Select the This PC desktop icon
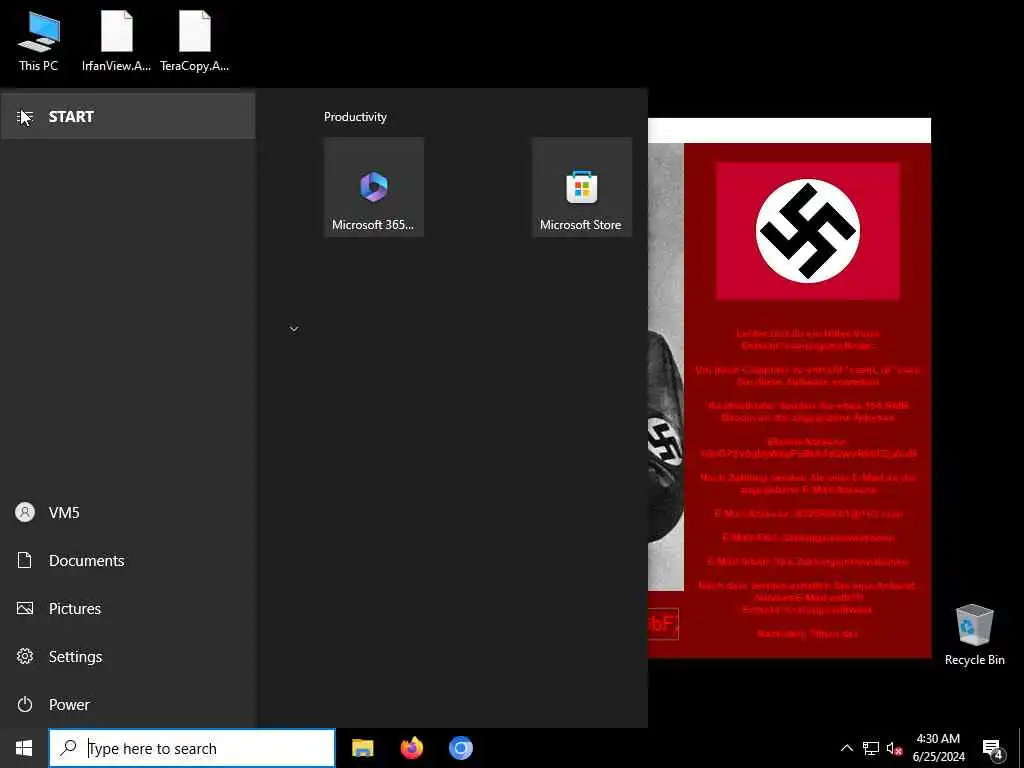Image resolution: width=1024 pixels, height=768 pixels. click(39, 40)
